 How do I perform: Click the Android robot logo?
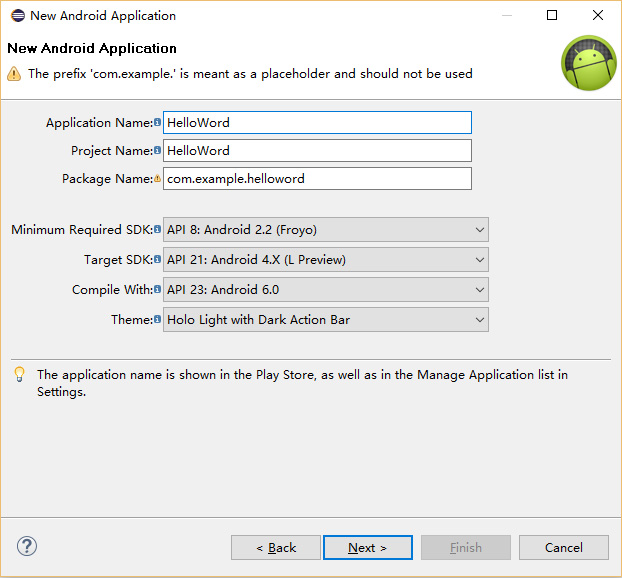click(588, 62)
